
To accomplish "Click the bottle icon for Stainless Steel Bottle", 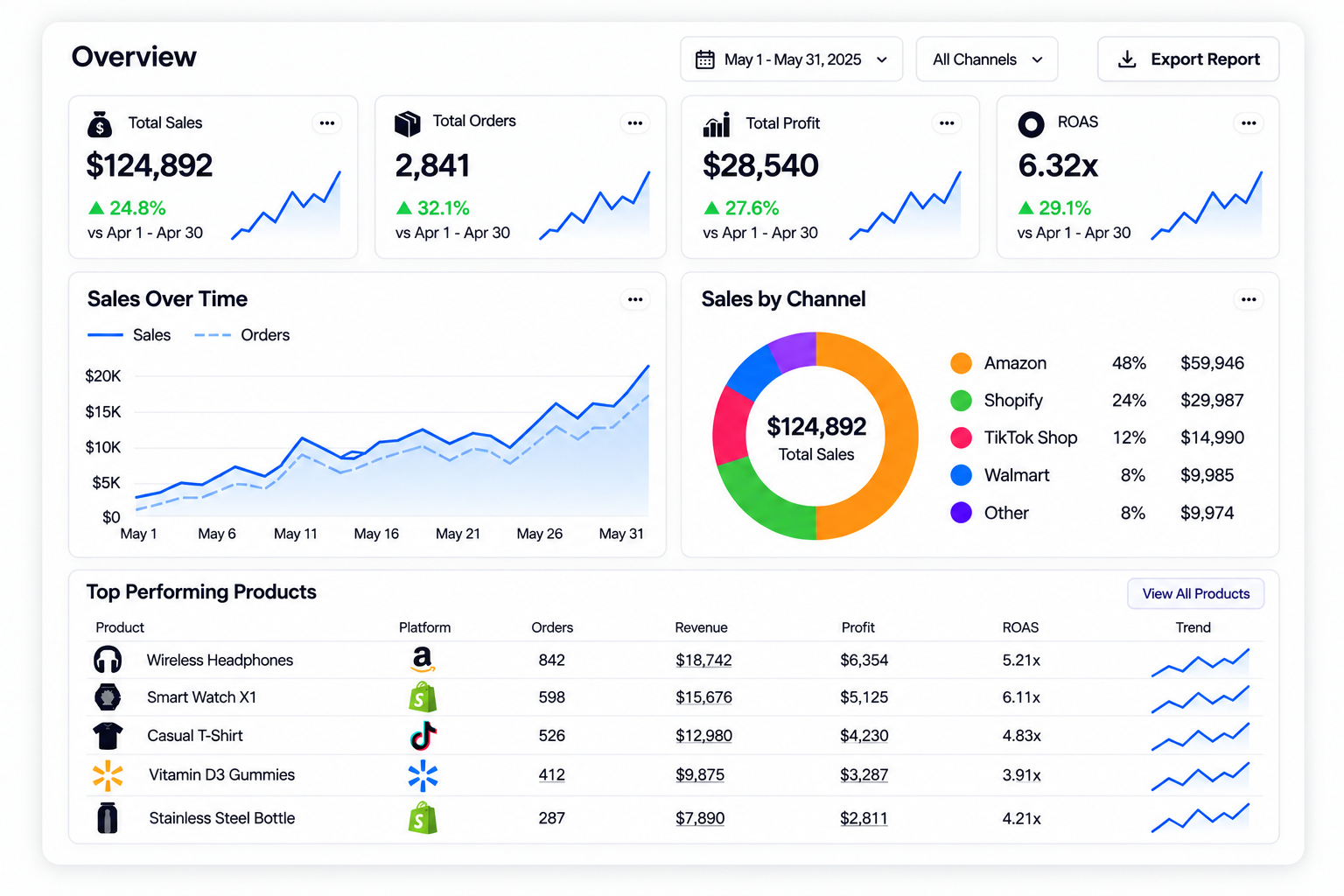I will (x=108, y=818).
